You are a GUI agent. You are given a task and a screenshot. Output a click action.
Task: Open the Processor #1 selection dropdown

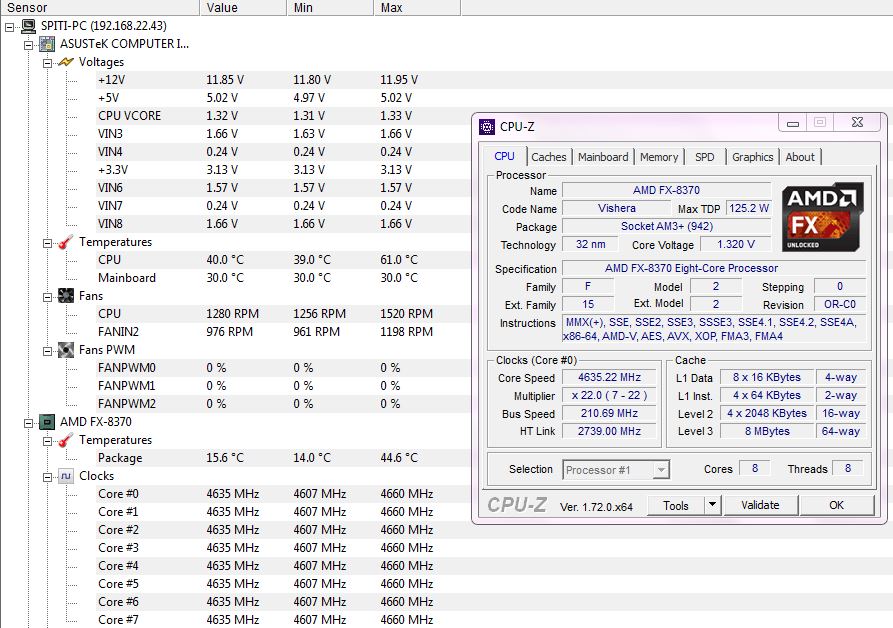coord(661,470)
